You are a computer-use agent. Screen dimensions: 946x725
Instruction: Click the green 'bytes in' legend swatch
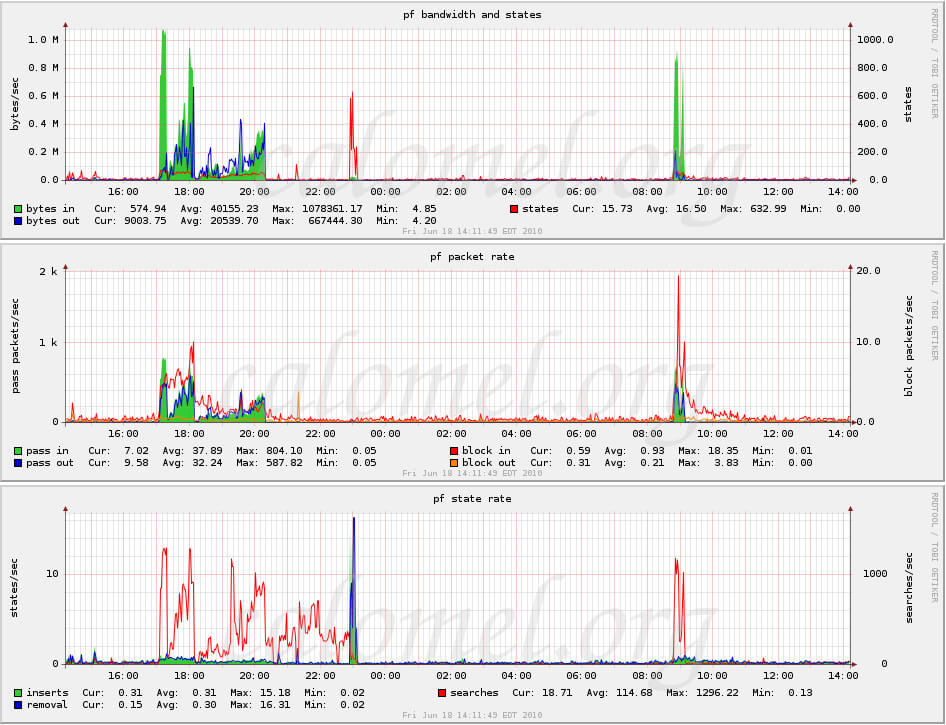coord(18,209)
